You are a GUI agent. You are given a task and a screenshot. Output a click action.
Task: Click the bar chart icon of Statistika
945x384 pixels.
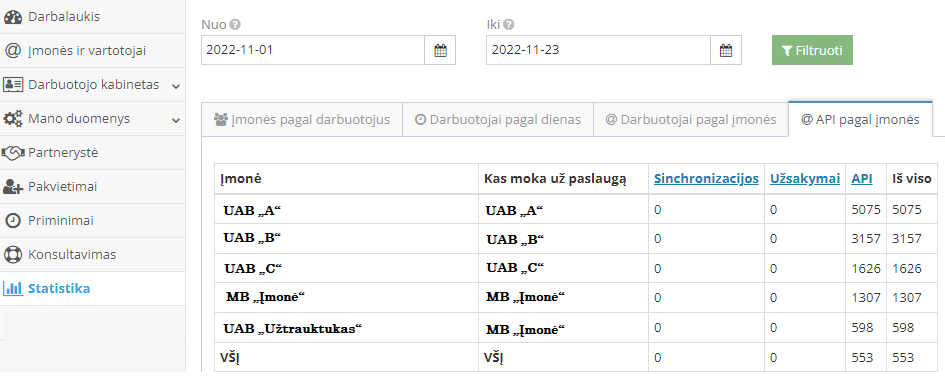click(13, 288)
